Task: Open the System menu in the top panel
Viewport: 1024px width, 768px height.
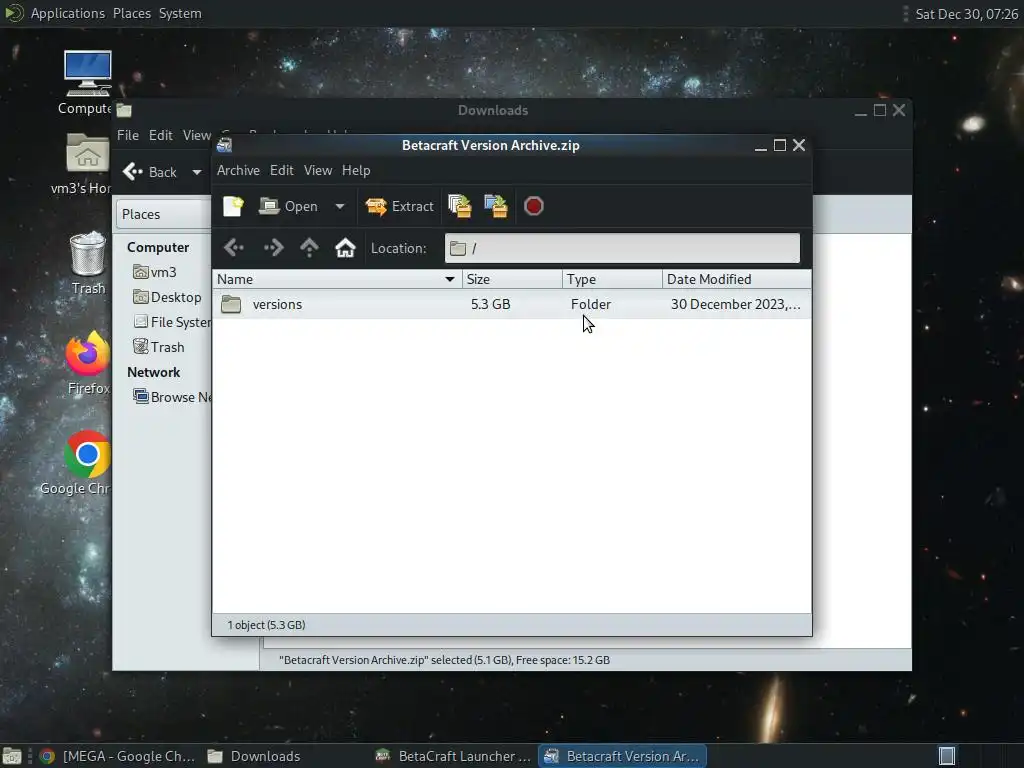Action: click(x=180, y=13)
